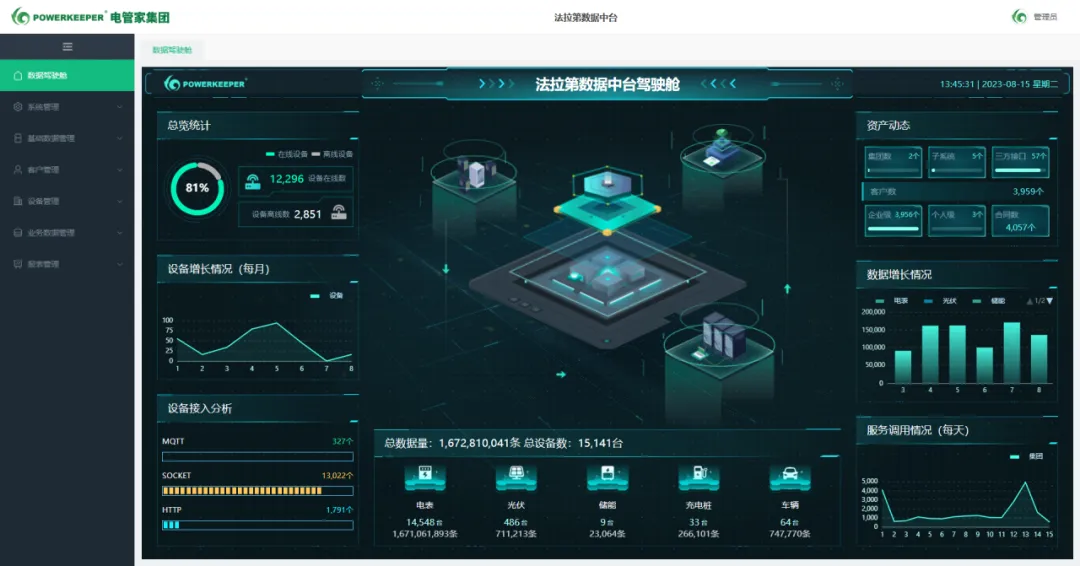Expand the 设备管理 sidebar menu
Image resolution: width=1080 pixels, height=566 pixels.
click(66, 201)
